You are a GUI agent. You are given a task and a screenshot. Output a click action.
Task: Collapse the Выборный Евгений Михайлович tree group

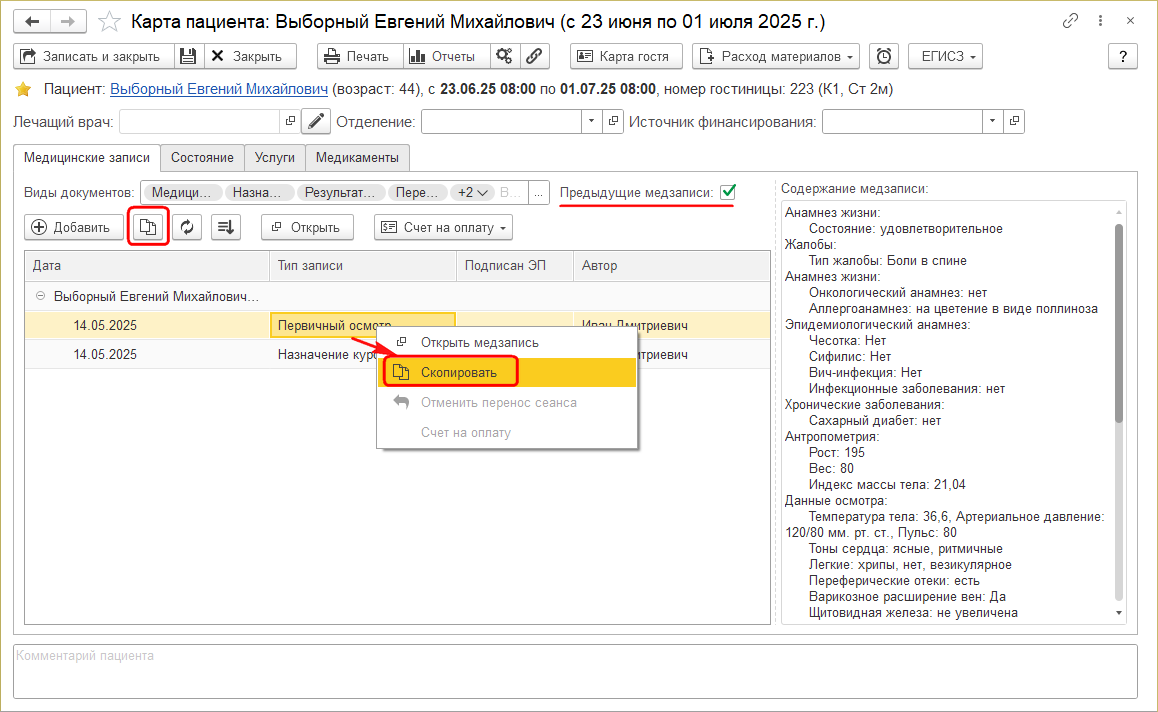[x=40, y=297]
